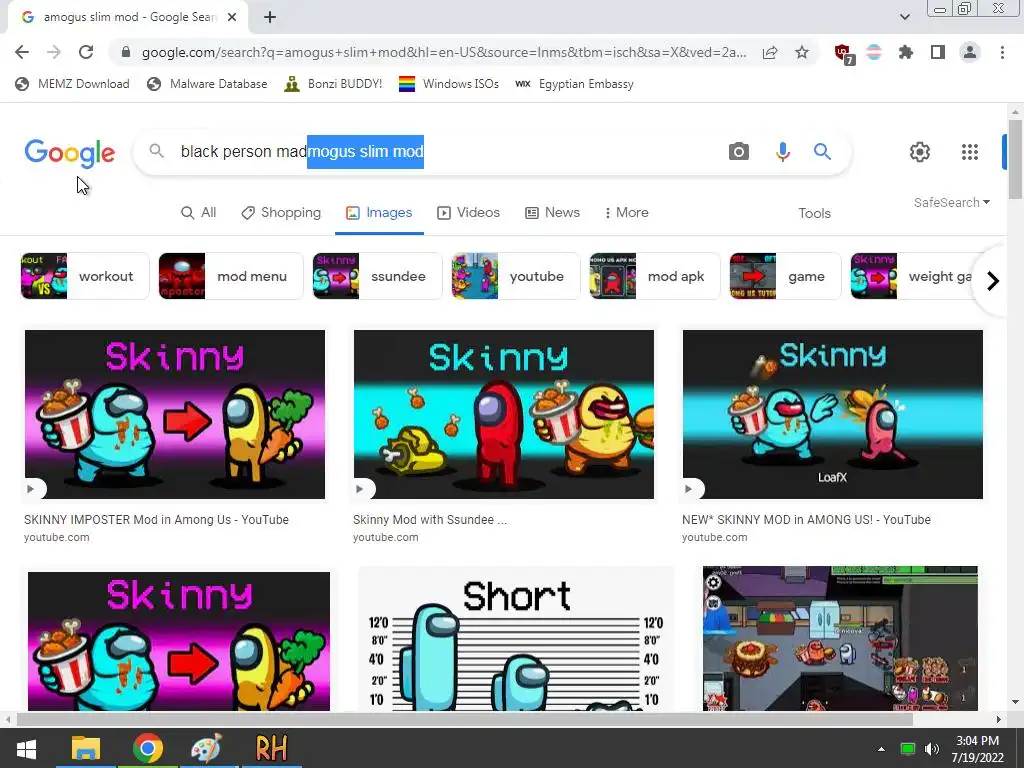This screenshot has height=768, width=1024.
Task: Open the Bonzi BUDDY! bookmark
Action: tap(333, 84)
